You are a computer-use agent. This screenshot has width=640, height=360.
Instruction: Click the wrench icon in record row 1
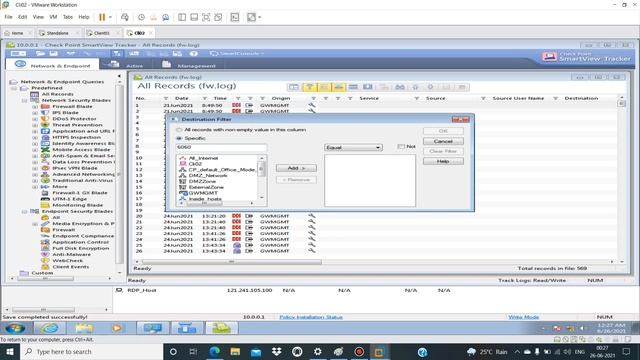pyautogui.click(x=312, y=105)
